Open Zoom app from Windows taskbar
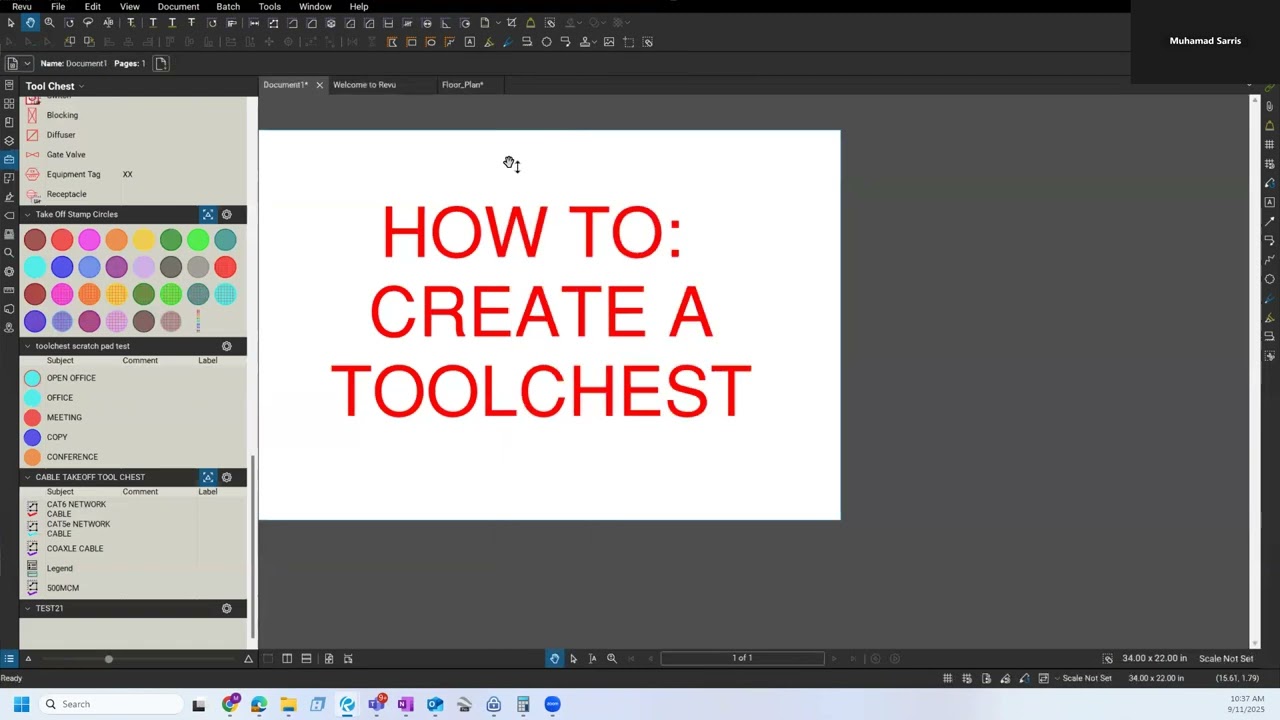1280x720 pixels. pyautogui.click(x=552, y=704)
